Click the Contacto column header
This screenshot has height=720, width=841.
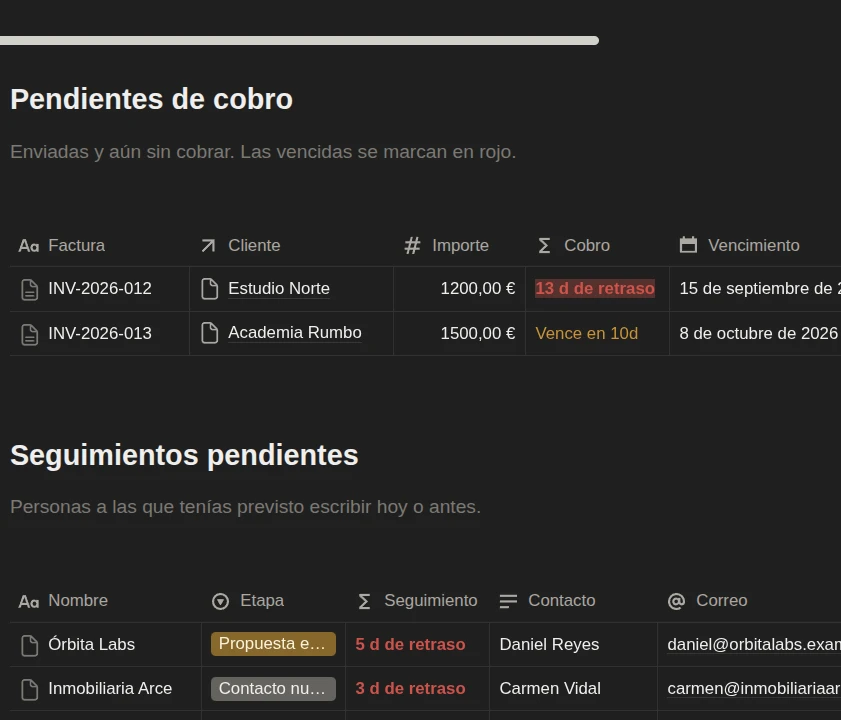click(573, 600)
